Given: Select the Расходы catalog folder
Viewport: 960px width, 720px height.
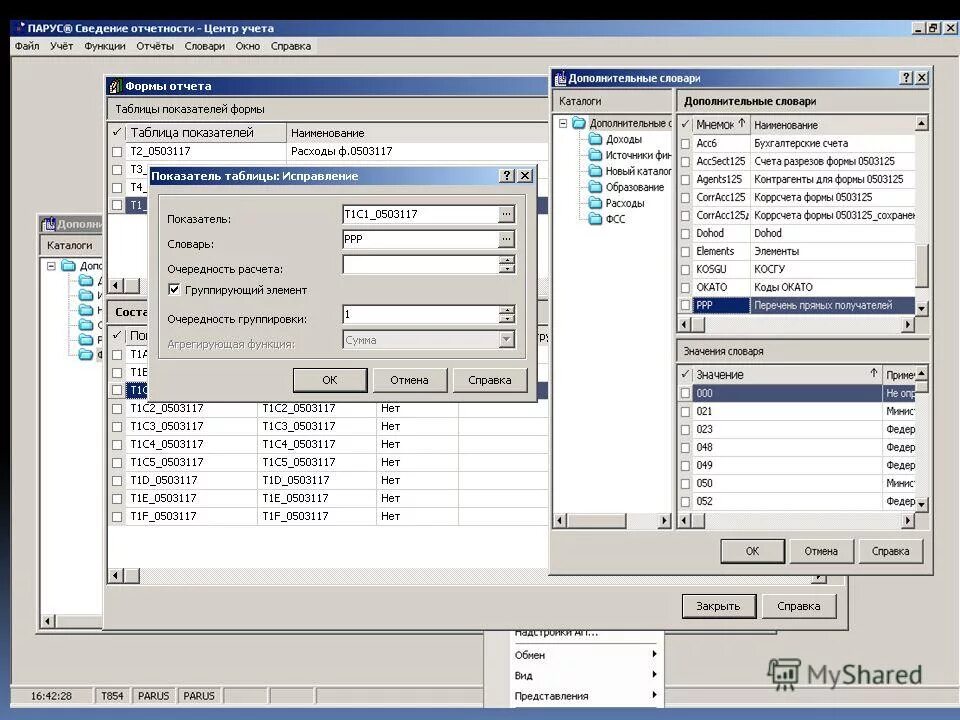Looking at the screenshot, I should (624, 203).
